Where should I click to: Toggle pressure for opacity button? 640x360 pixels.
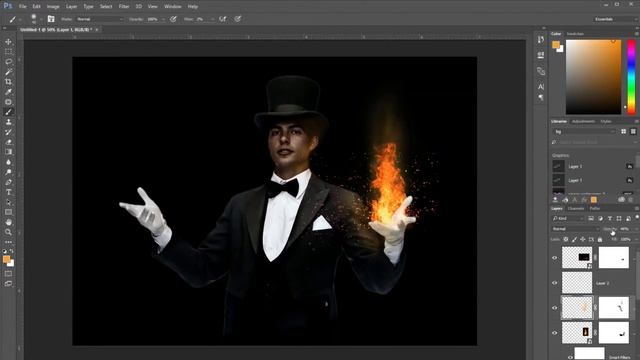173,19
